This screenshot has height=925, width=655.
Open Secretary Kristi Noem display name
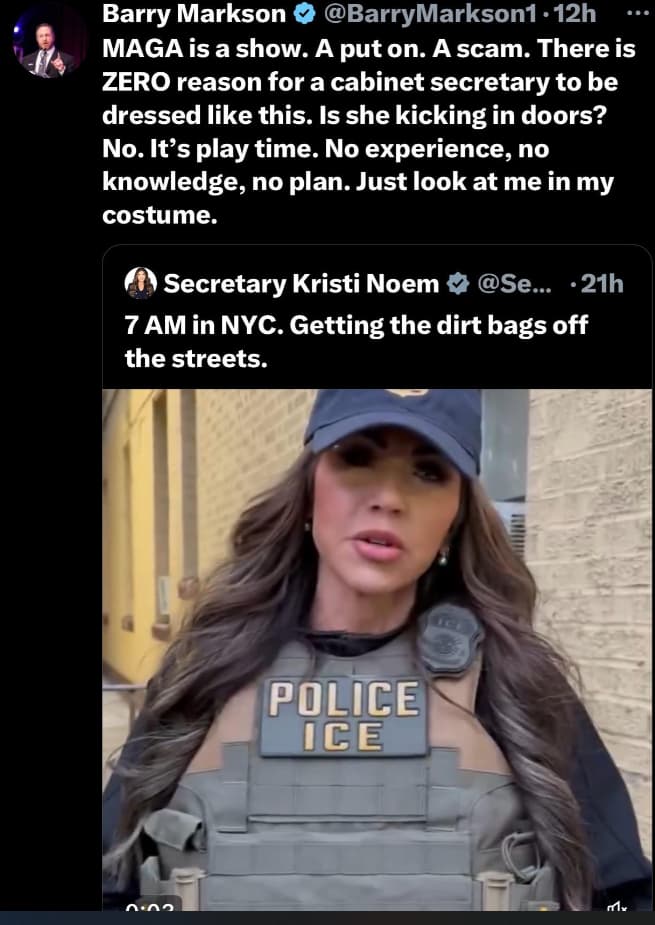pos(302,284)
